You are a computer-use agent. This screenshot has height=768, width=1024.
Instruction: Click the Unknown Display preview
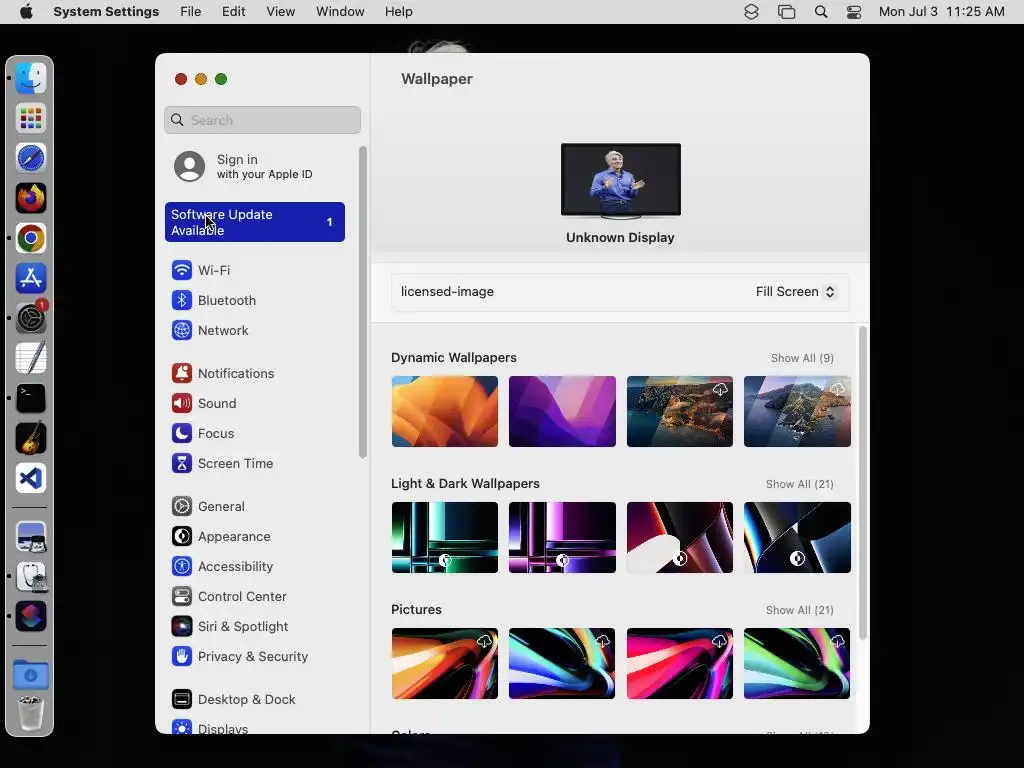coord(620,180)
